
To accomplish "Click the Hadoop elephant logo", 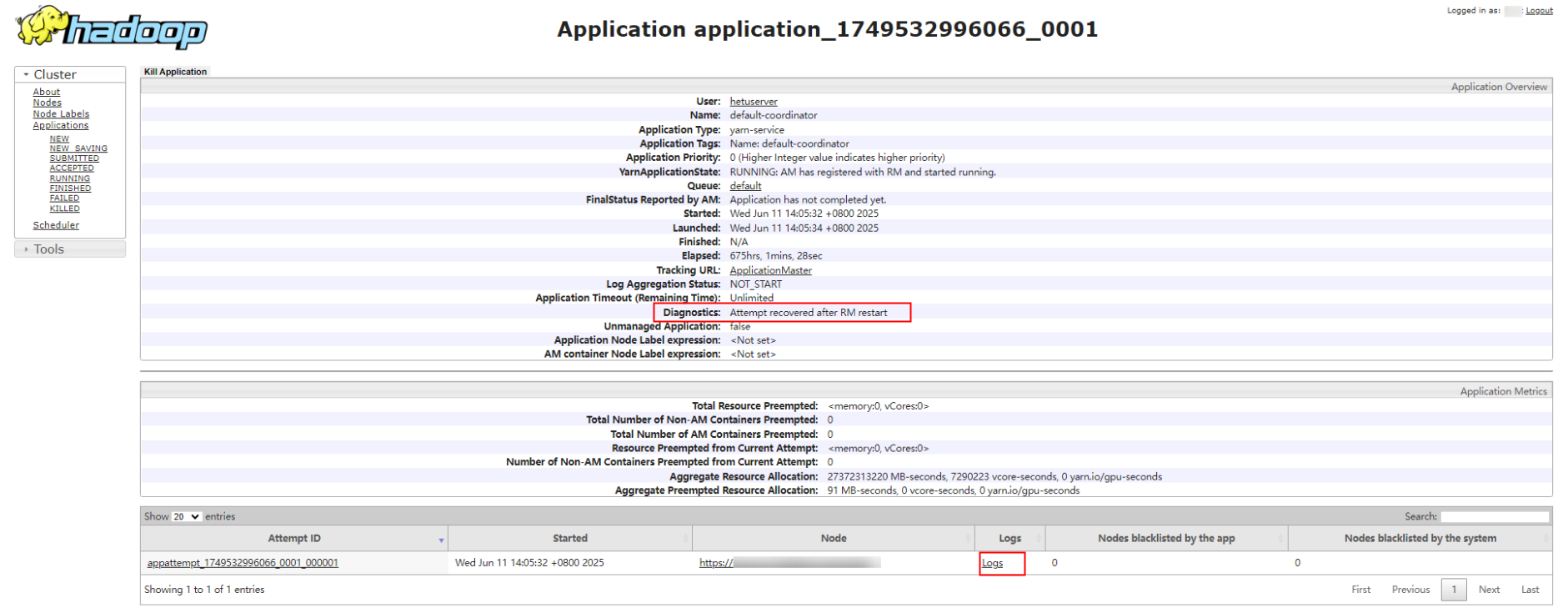I will (112, 28).
